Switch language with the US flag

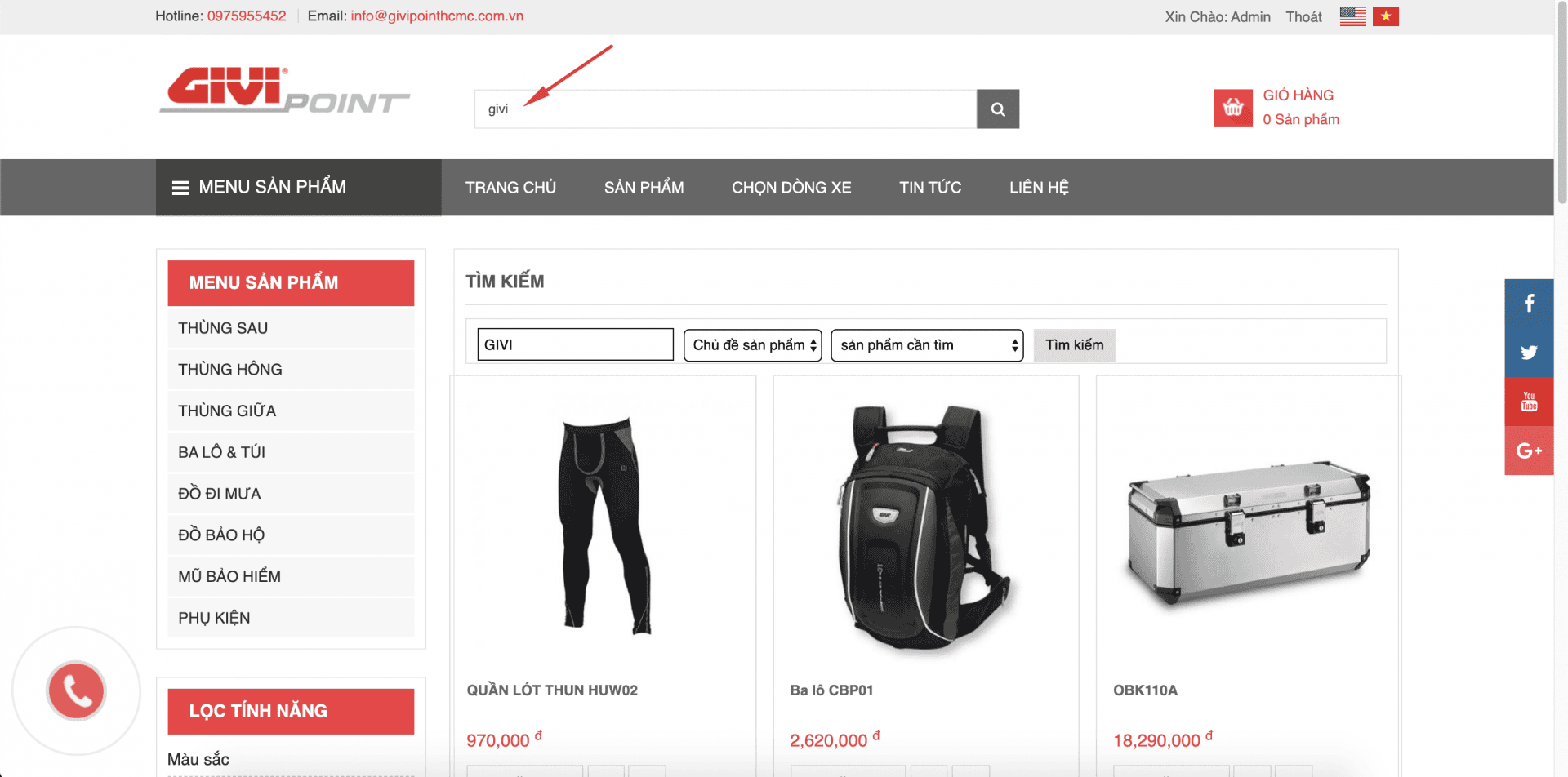point(1352,16)
